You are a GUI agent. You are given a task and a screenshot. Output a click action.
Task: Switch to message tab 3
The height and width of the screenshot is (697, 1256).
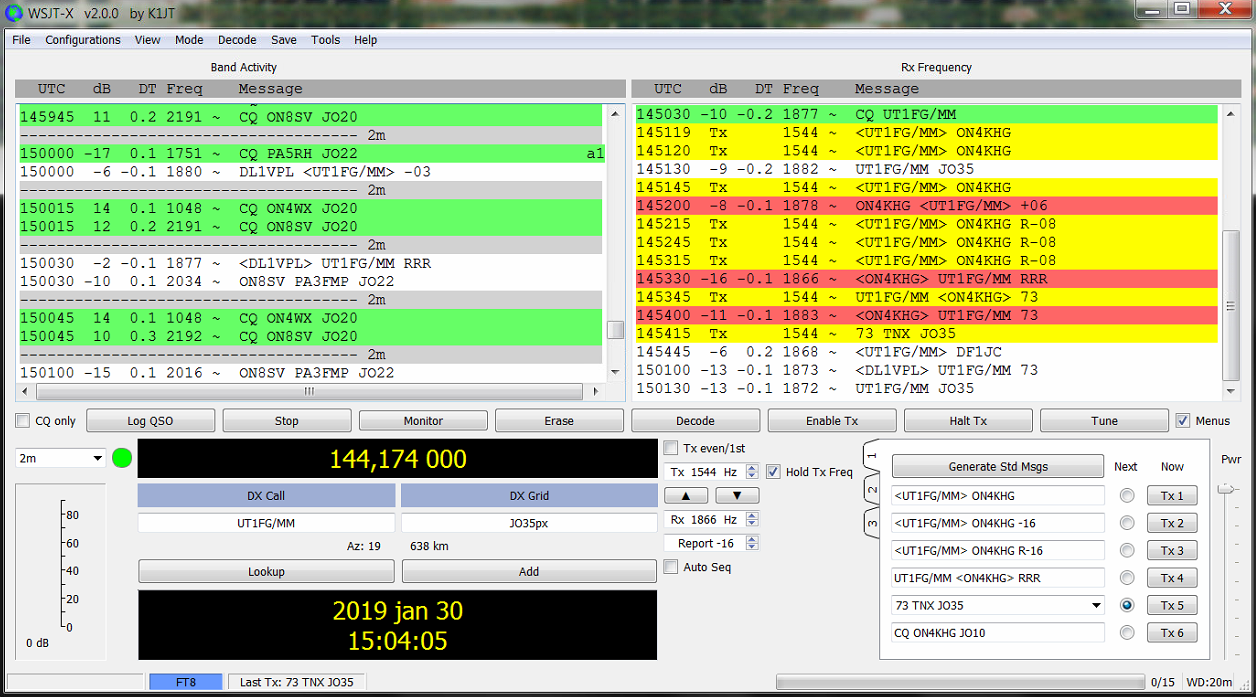click(x=870, y=522)
